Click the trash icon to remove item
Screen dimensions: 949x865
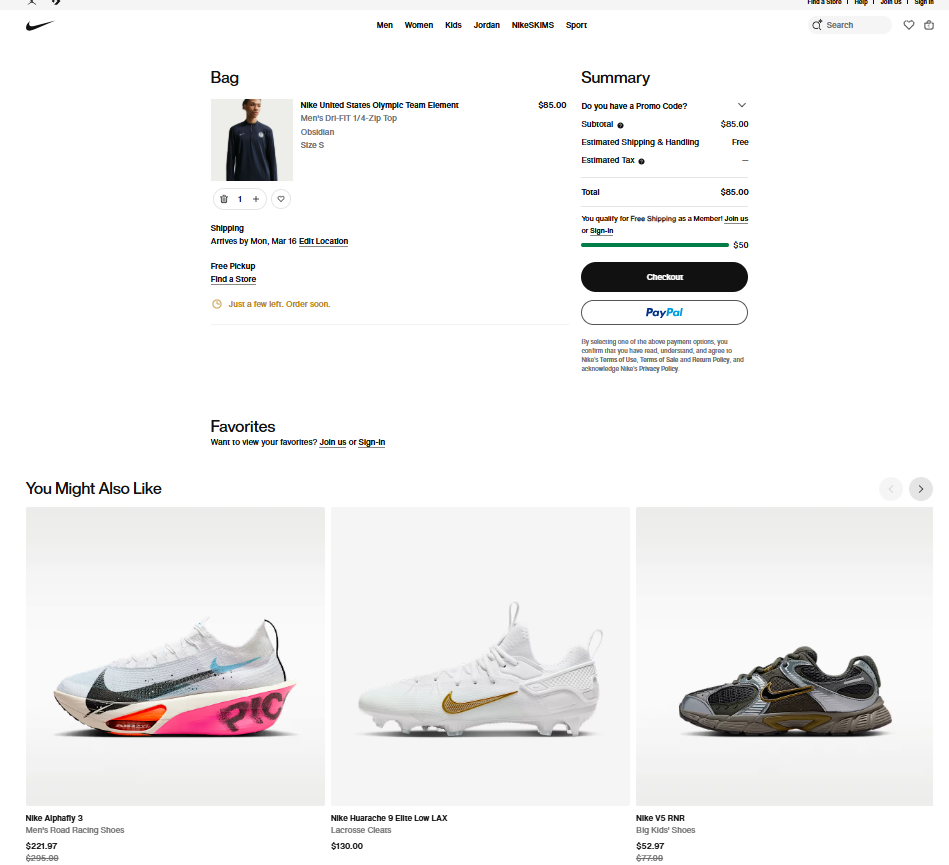(224, 199)
